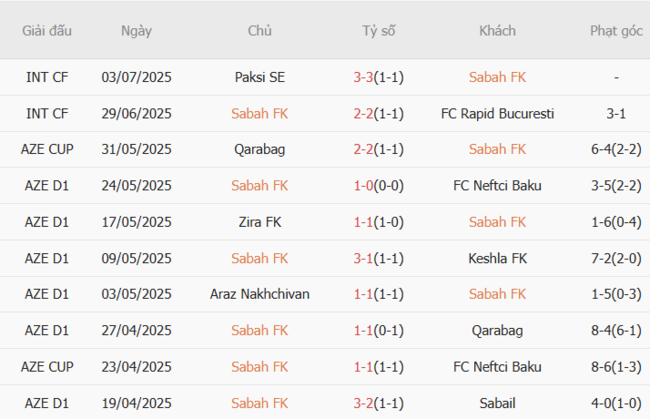Click the 3-1 score against Keshla FK
Image resolution: width=650 pixels, height=419 pixels.
[x=363, y=257]
